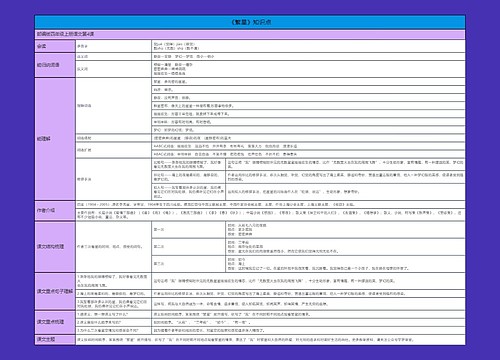The height and width of the screenshot is (360, 500).
Task: Select the 部编版四年级上册语文第4课 subtitle row
Action: 250,34
